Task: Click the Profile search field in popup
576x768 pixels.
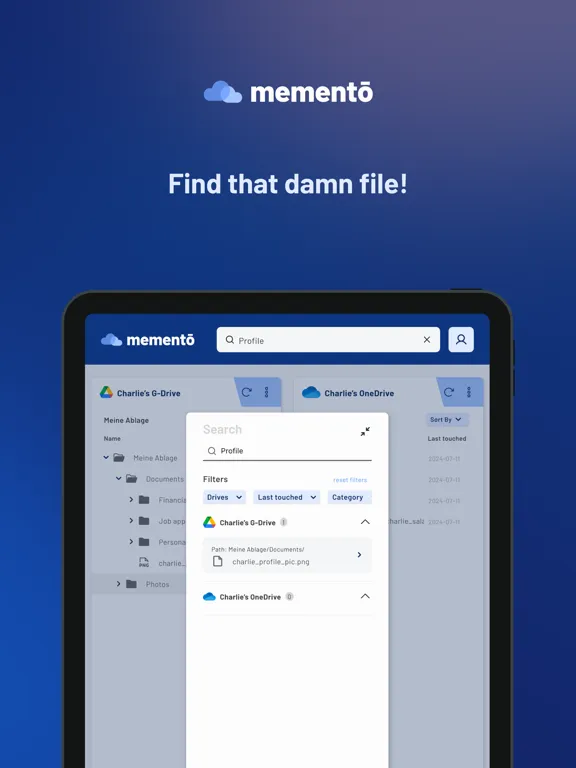Action: (287, 451)
